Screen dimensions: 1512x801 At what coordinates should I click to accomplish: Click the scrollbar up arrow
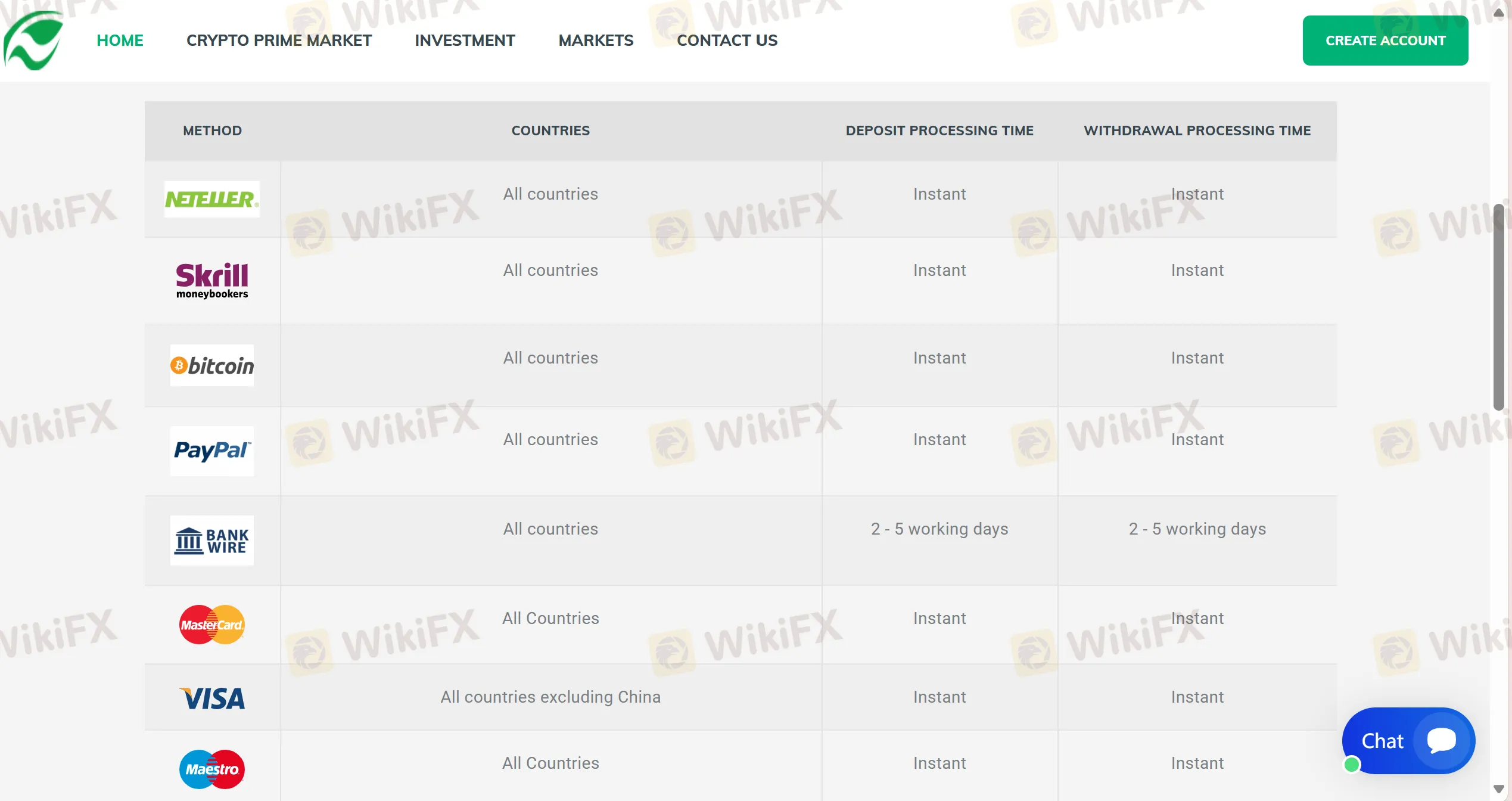[x=1499, y=13]
